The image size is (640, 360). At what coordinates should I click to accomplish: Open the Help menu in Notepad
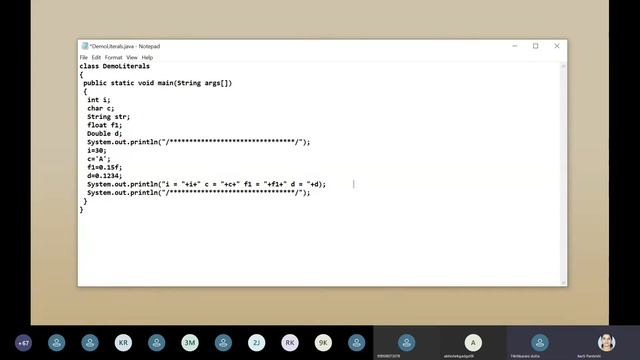coord(147,58)
